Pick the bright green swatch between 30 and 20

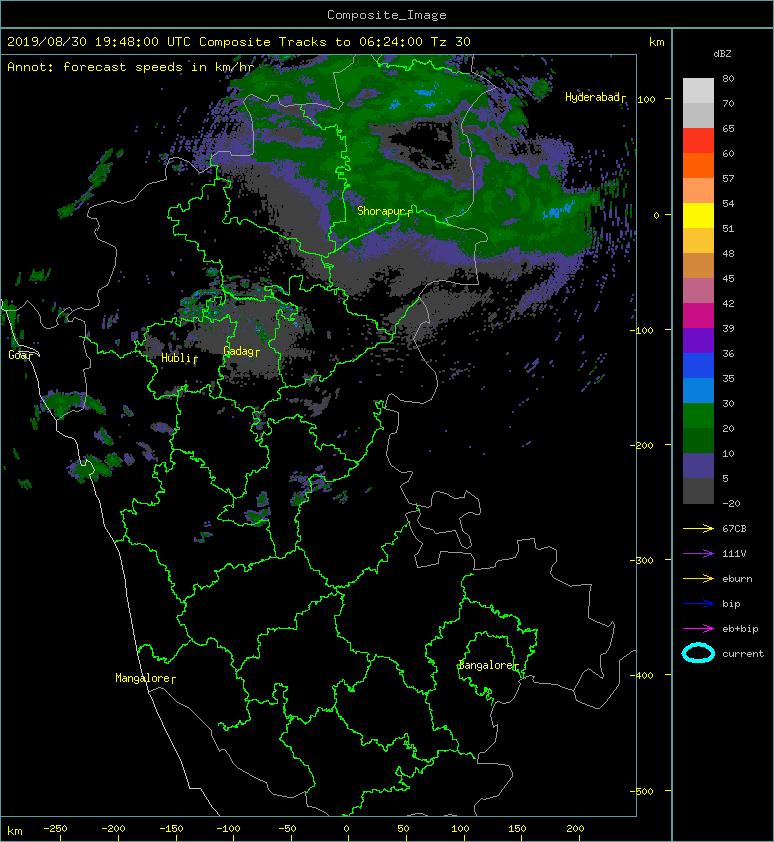698,416
